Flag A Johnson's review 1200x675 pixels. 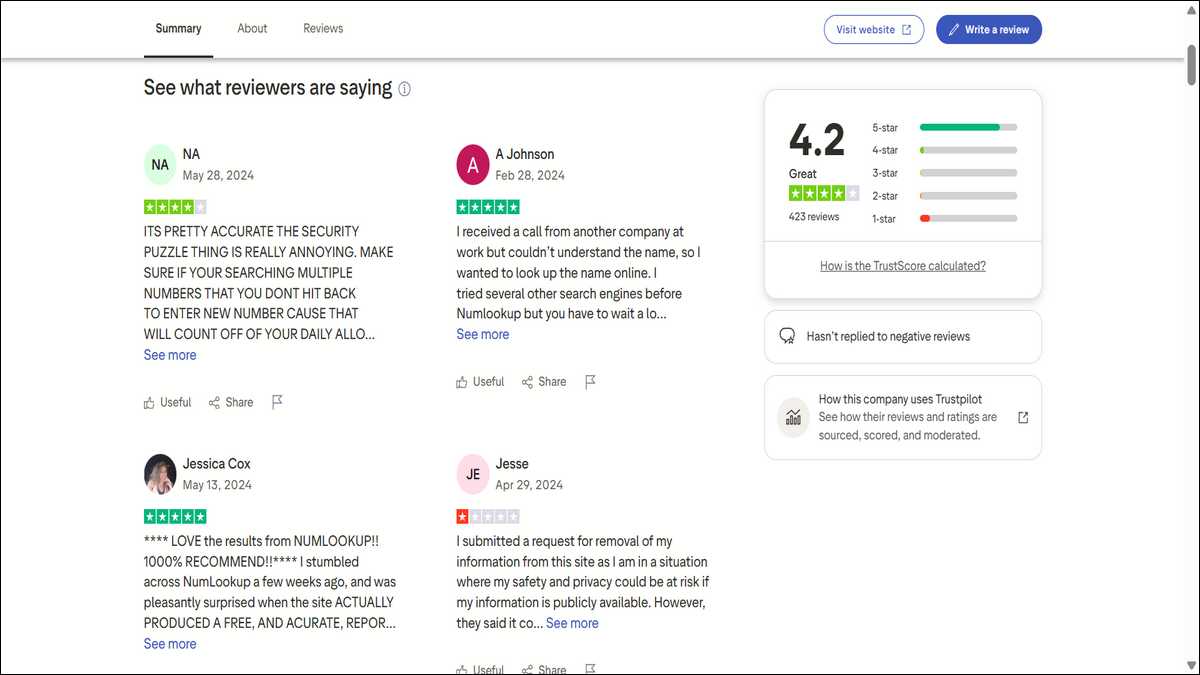tap(590, 381)
